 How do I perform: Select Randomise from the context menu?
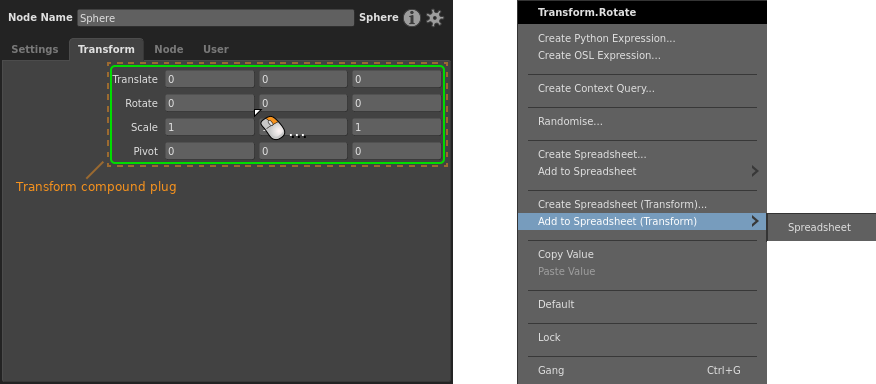[x=570, y=121]
